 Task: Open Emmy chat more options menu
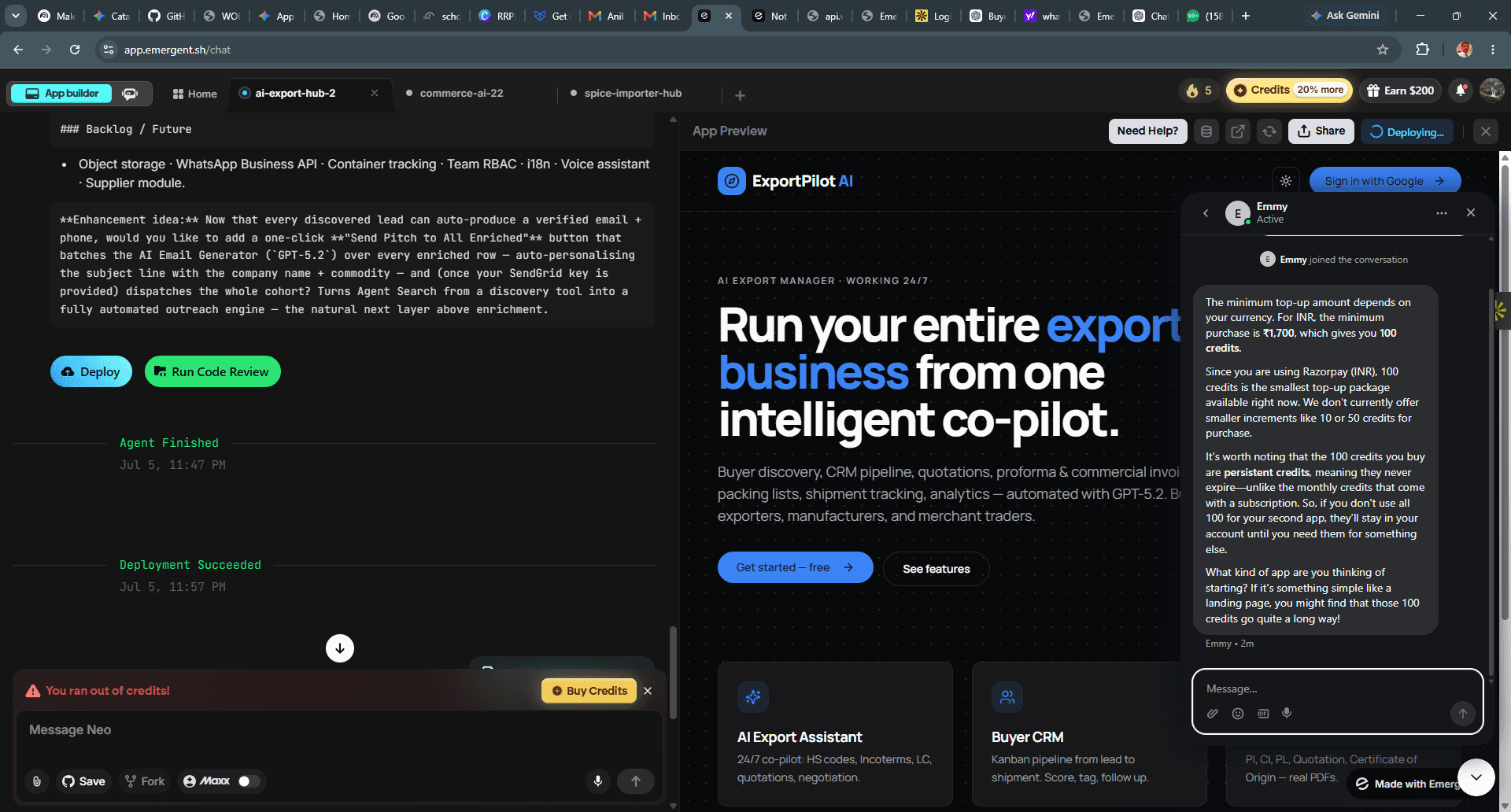coord(1442,212)
